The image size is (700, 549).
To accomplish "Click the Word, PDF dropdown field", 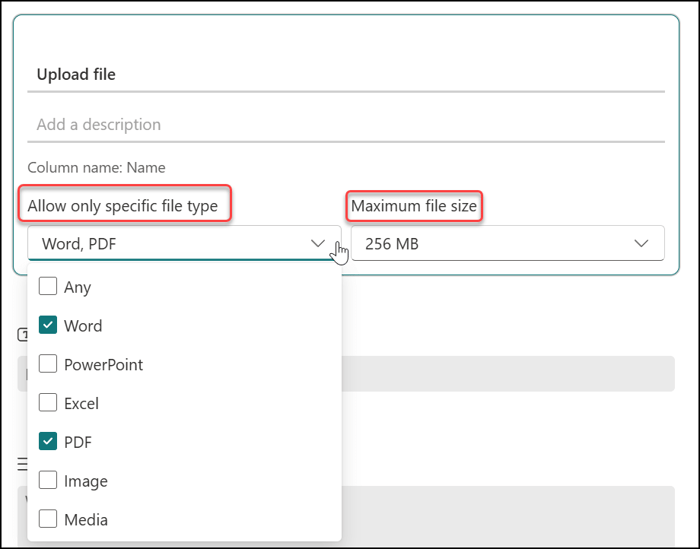I will tap(170, 243).
